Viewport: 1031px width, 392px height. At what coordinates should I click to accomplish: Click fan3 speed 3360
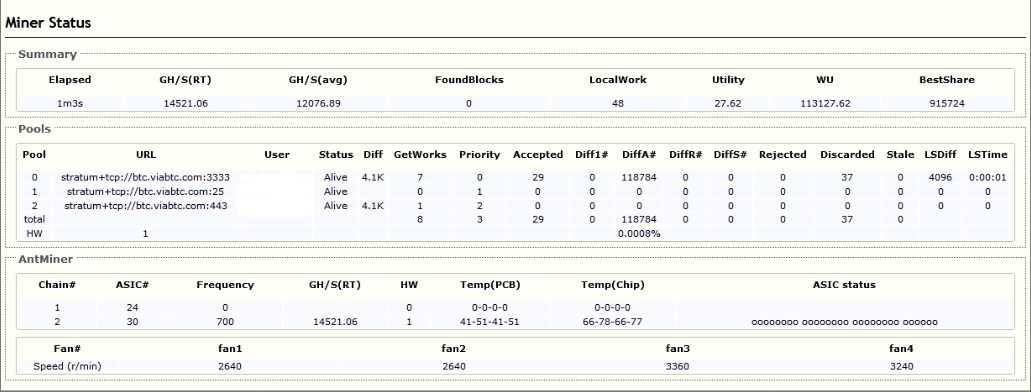coord(677,366)
